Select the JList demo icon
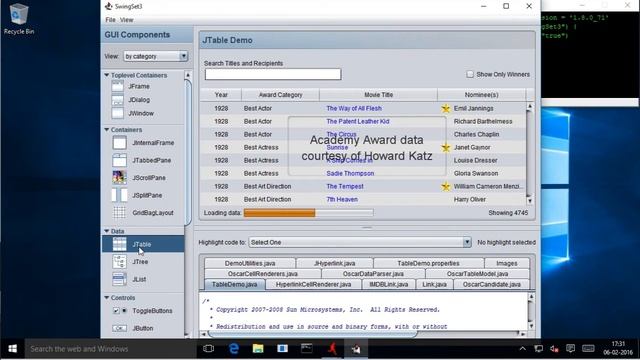The height and width of the screenshot is (360, 640). click(x=120, y=279)
